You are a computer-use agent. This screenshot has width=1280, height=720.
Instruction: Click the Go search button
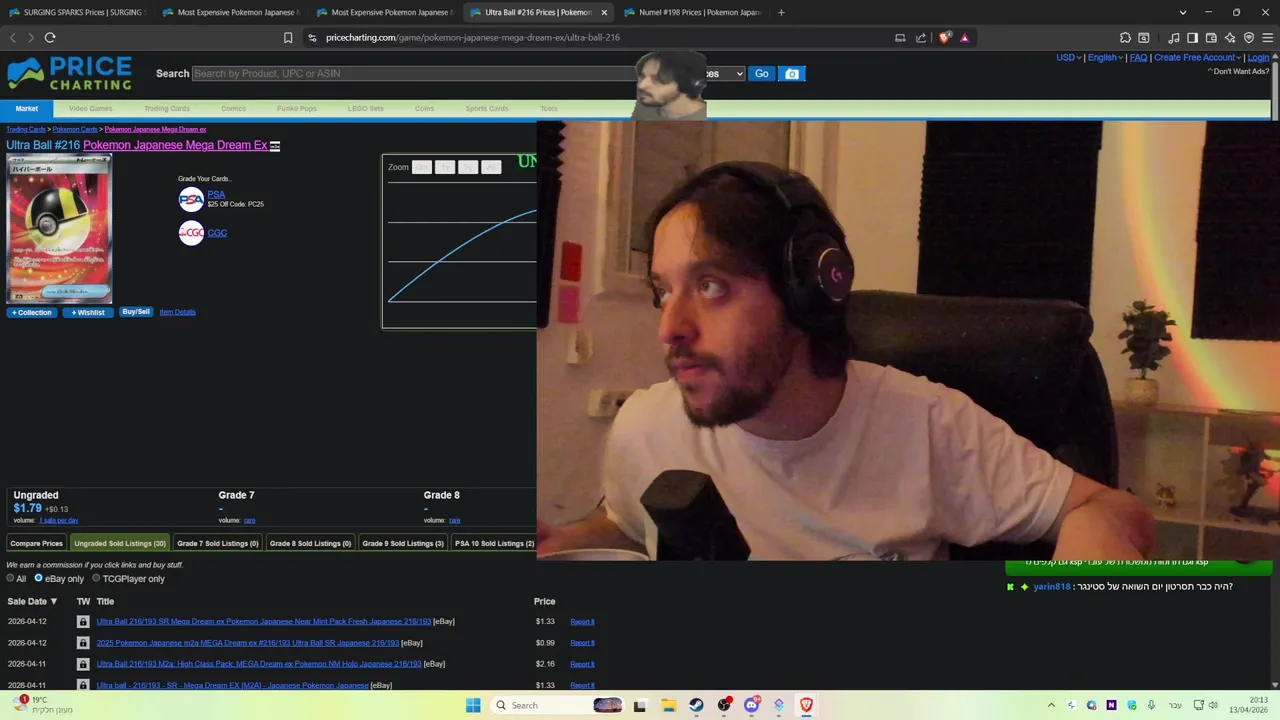point(762,74)
